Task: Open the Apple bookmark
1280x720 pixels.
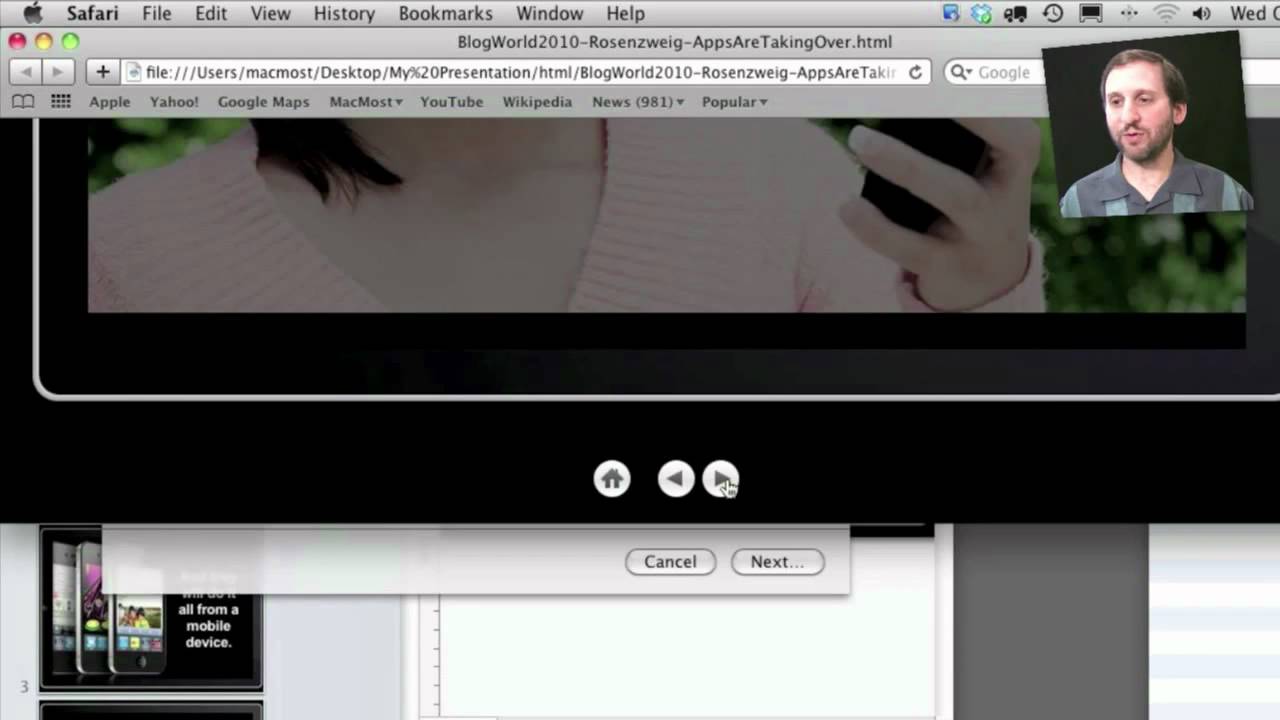Action: tap(110, 102)
